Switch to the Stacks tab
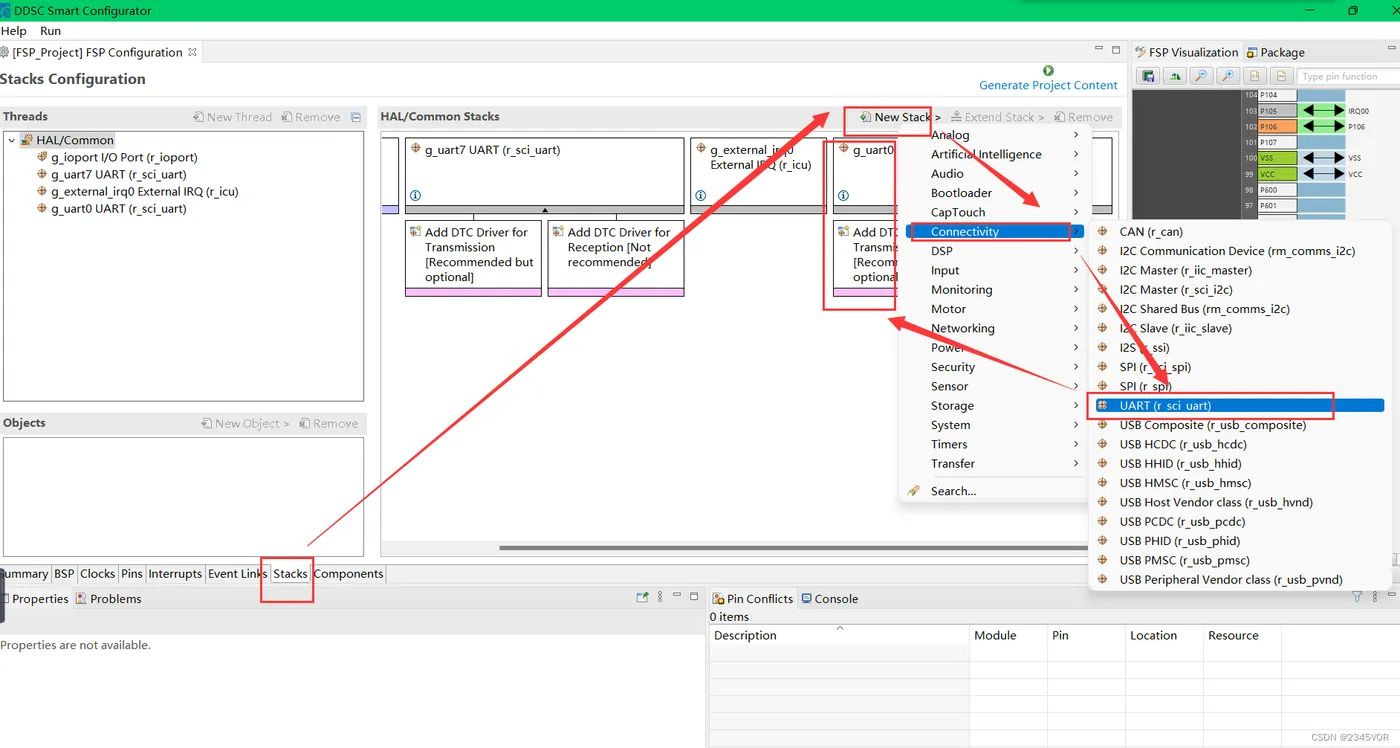Viewport: 1400px width, 748px height. click(x=290, y=574)
